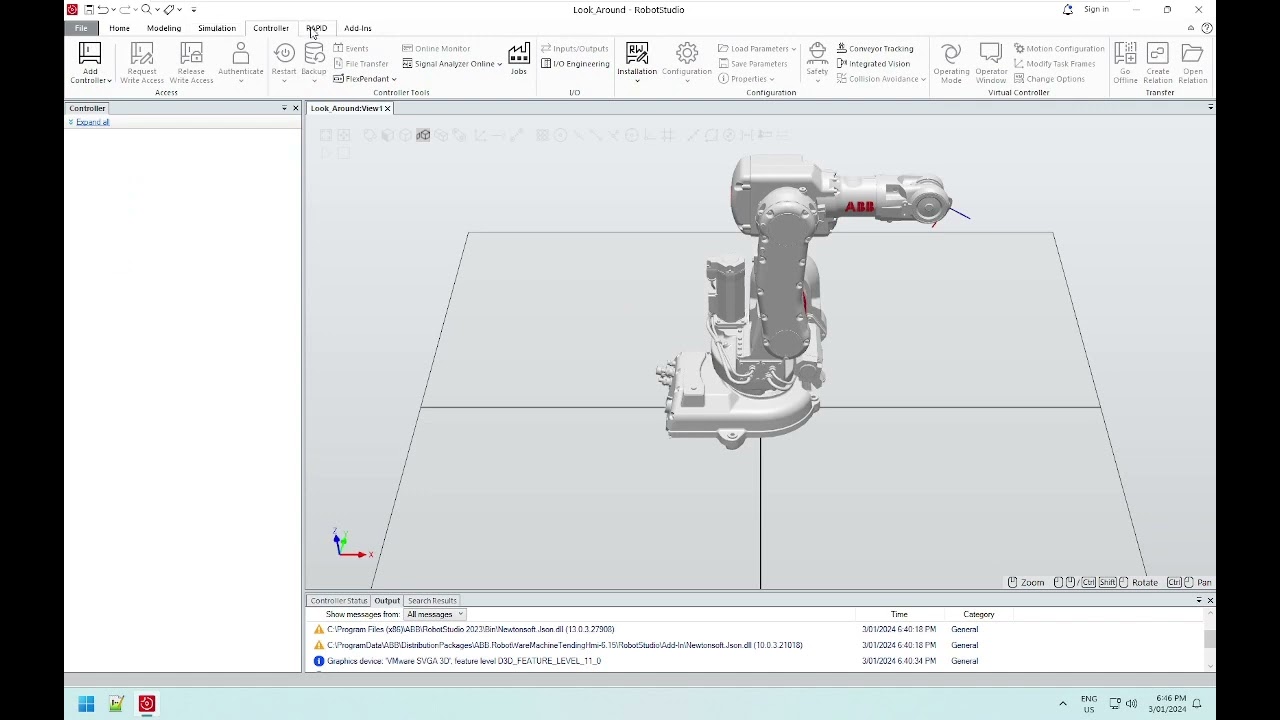Switch to the Modeling ribbon tab
This screenshot has width=1280, height=720.
click(164, 28)
